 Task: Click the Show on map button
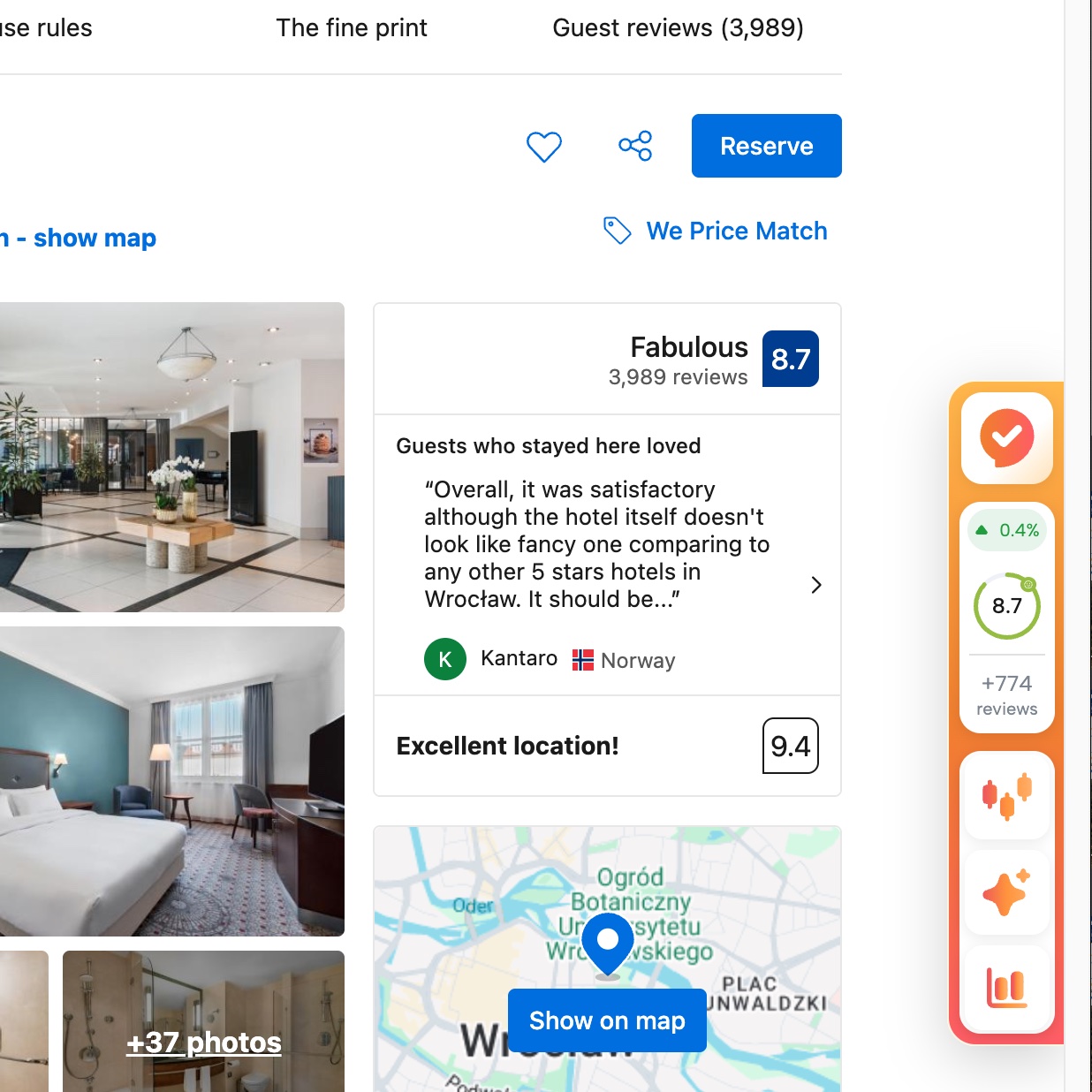tap(607, 1020)
